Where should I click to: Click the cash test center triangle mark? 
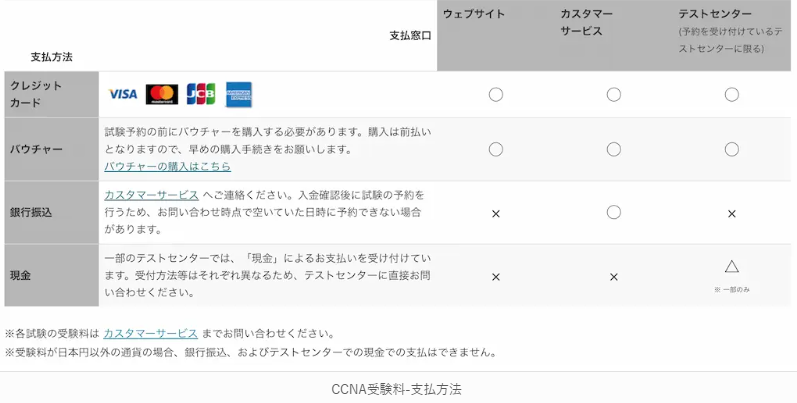point(731,266)
